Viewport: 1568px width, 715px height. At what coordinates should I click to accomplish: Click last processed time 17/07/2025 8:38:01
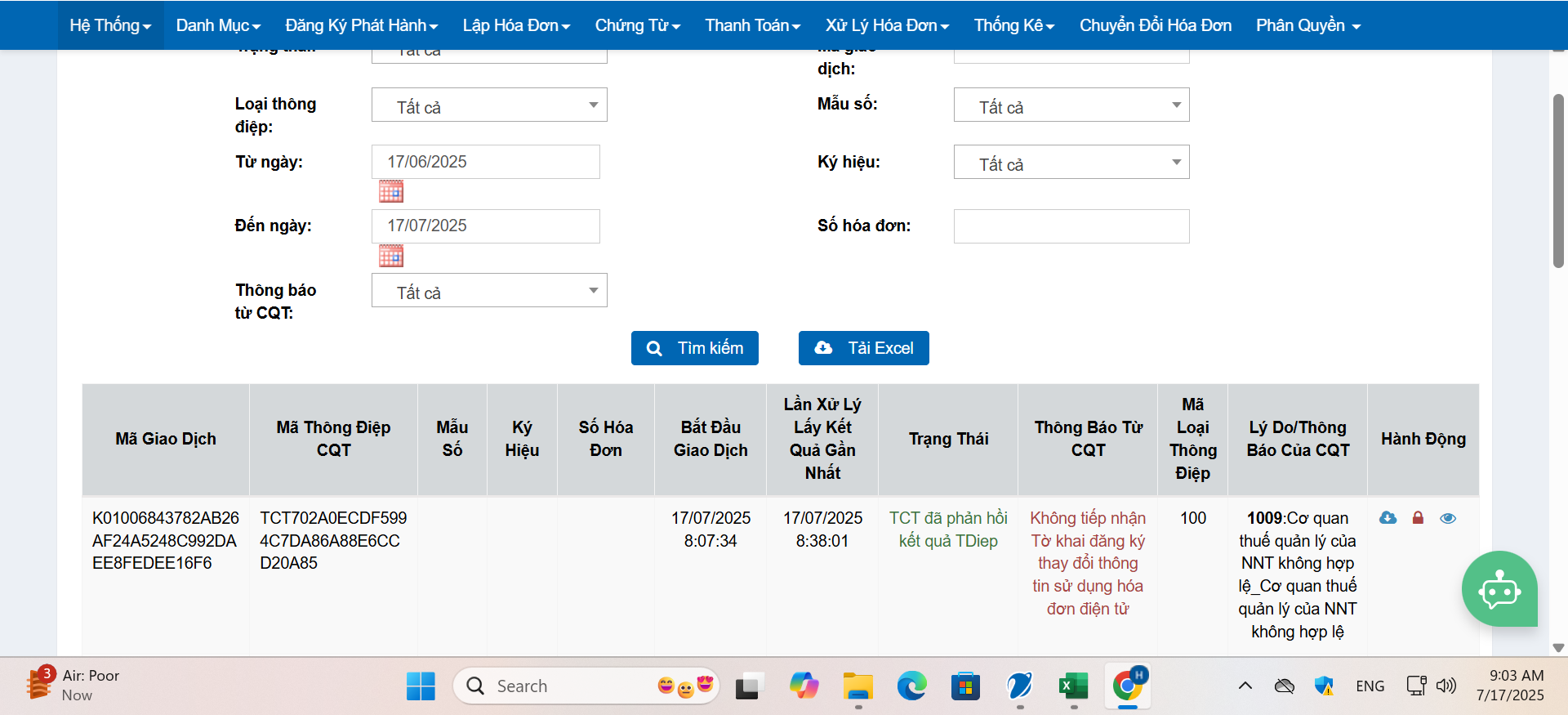(822, 530)
